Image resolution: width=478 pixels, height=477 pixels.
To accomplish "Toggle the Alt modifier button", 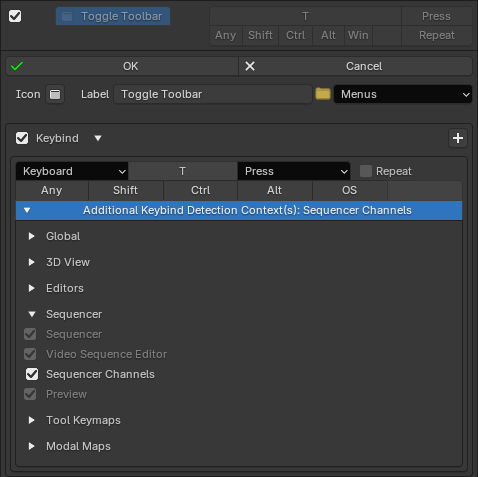I will (x=275, y=190).
